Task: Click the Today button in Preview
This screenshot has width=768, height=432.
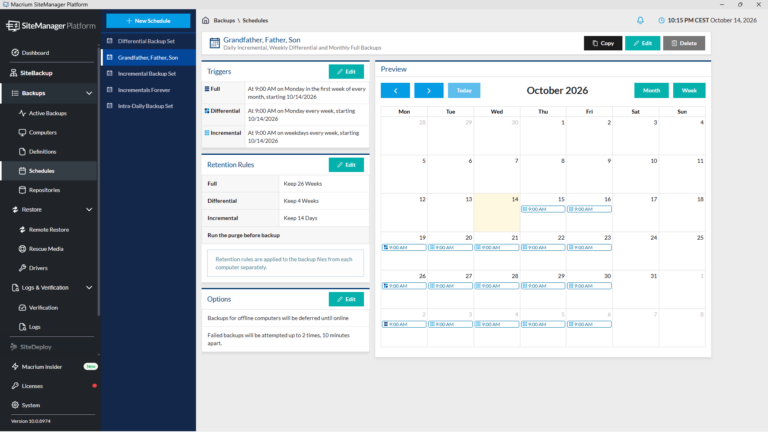Action: click(464, 91)
